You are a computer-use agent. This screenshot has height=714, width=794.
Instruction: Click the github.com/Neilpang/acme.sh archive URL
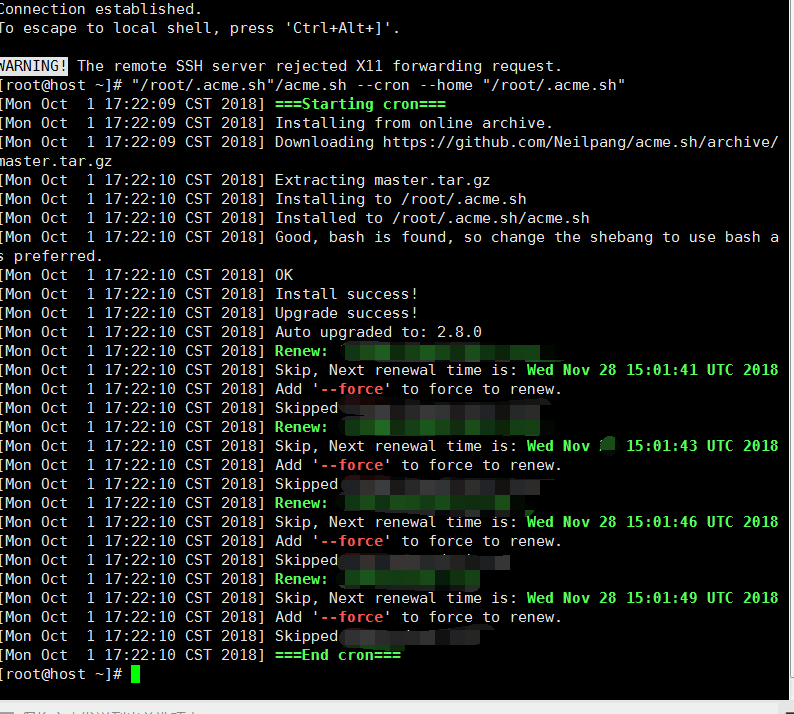[580, 142]
